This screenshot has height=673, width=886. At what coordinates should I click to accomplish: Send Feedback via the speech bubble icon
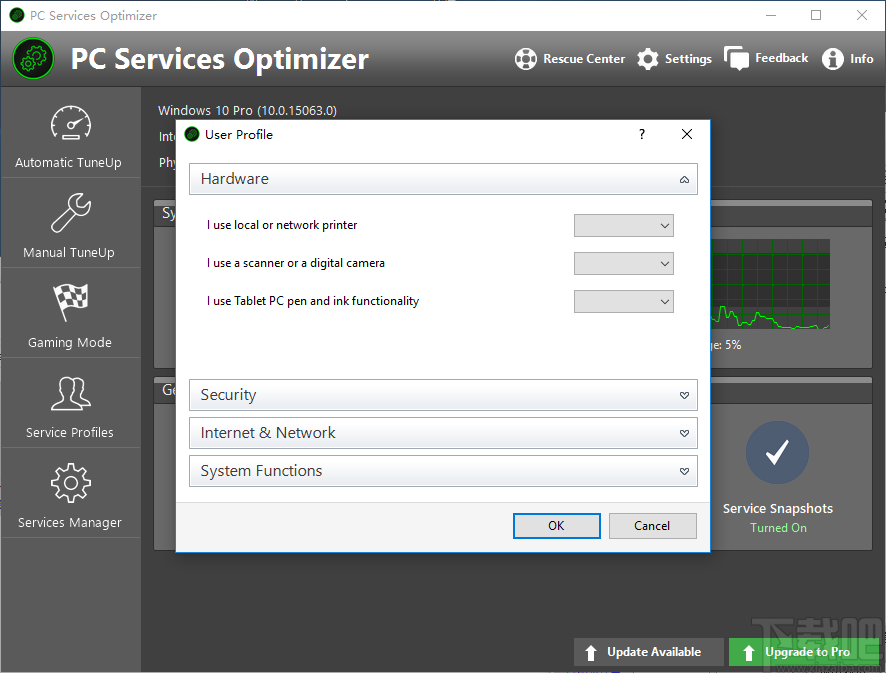[x=766, y=58]
